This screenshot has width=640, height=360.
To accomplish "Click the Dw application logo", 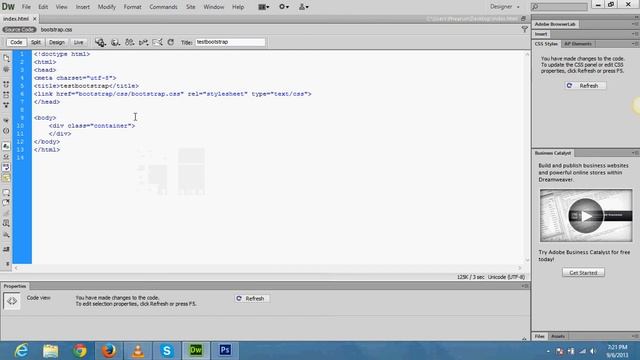I will click(8, 7).
